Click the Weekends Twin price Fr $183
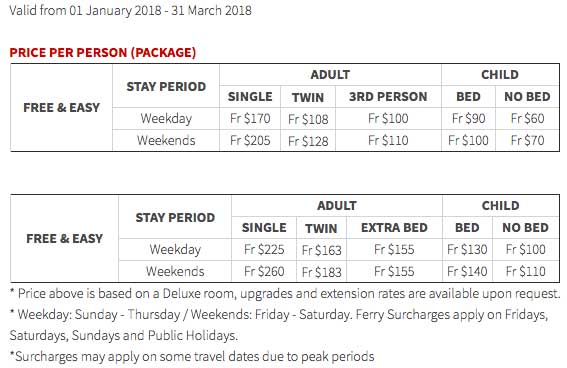 point(321,272)
